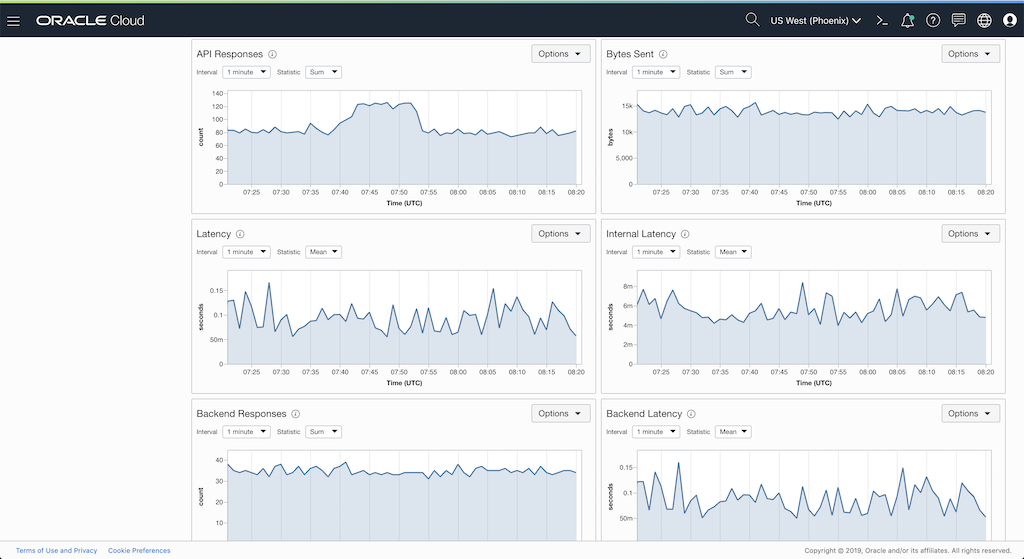
Task: Open Terms of Use and Privacy link
Action: pos(56,551)
